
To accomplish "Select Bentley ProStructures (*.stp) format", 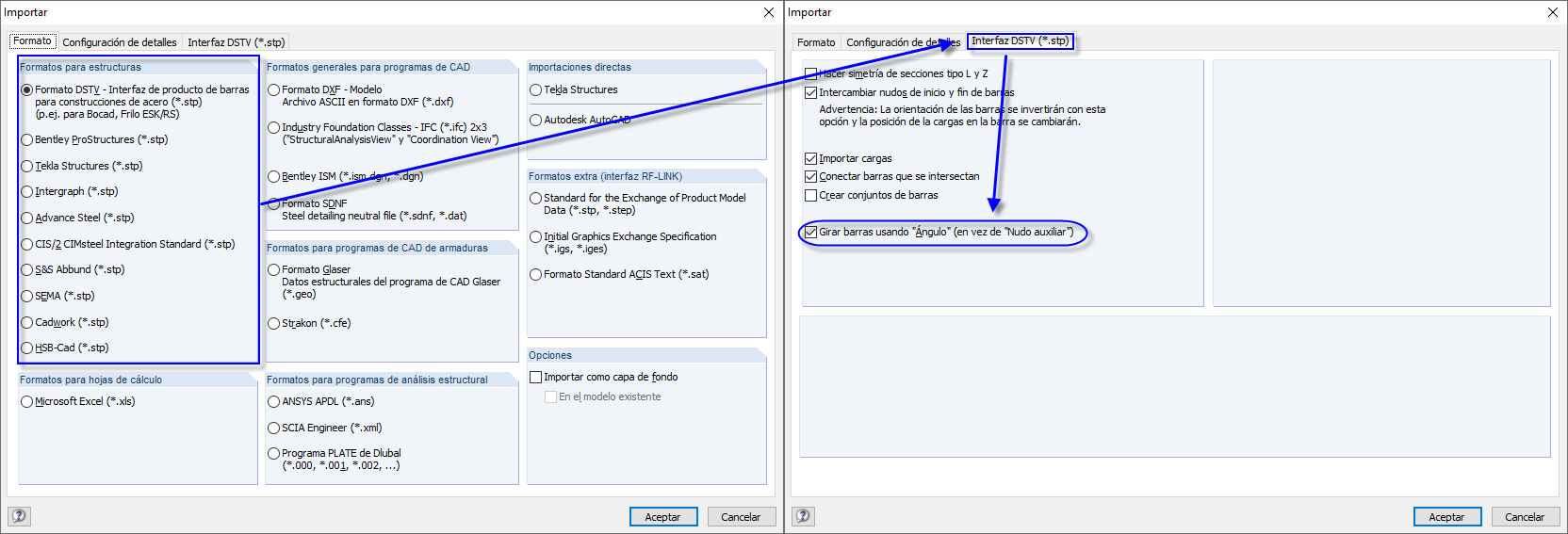I will pos(27,139).
